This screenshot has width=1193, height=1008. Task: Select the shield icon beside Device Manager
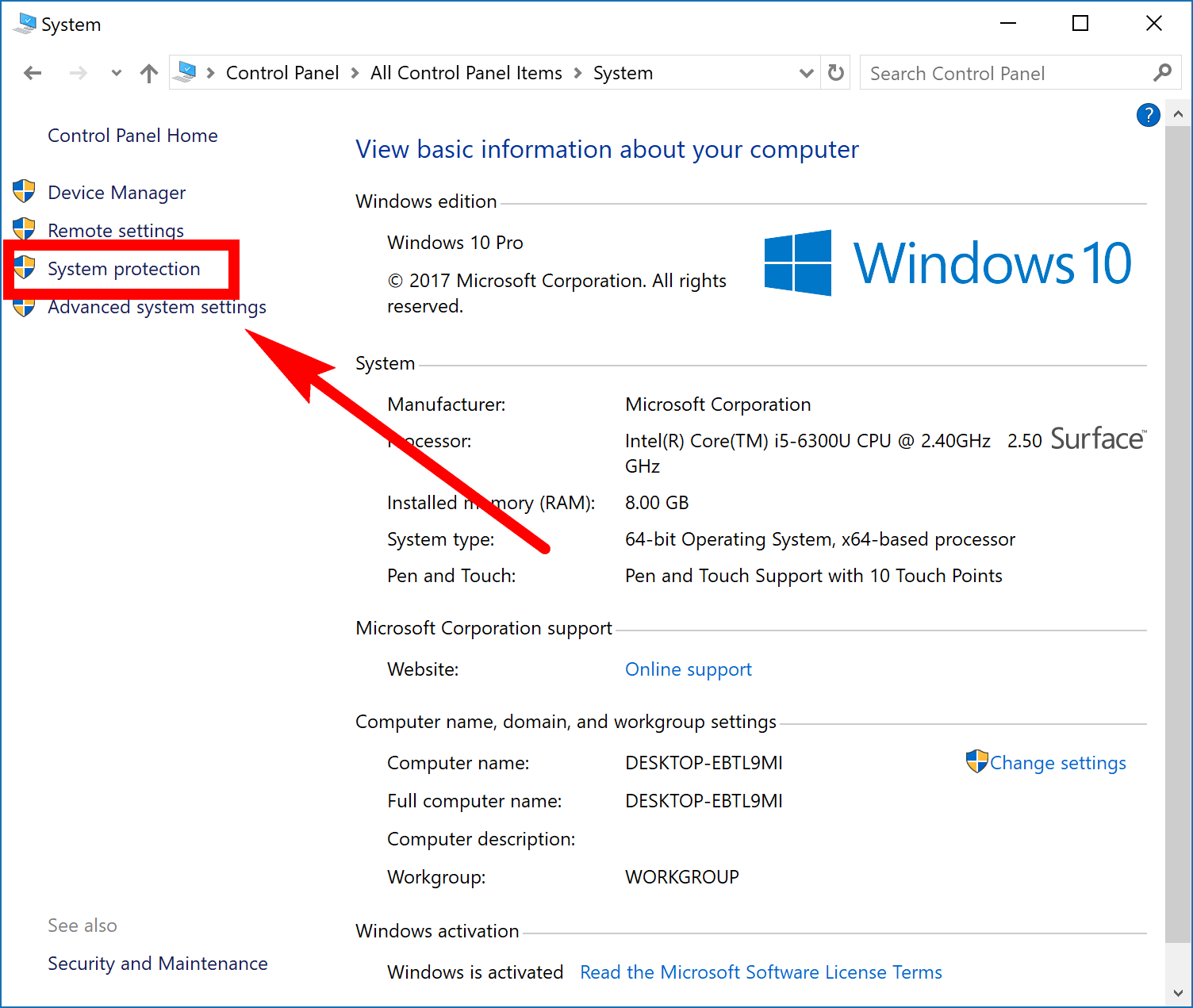click(x=24, y=191)
